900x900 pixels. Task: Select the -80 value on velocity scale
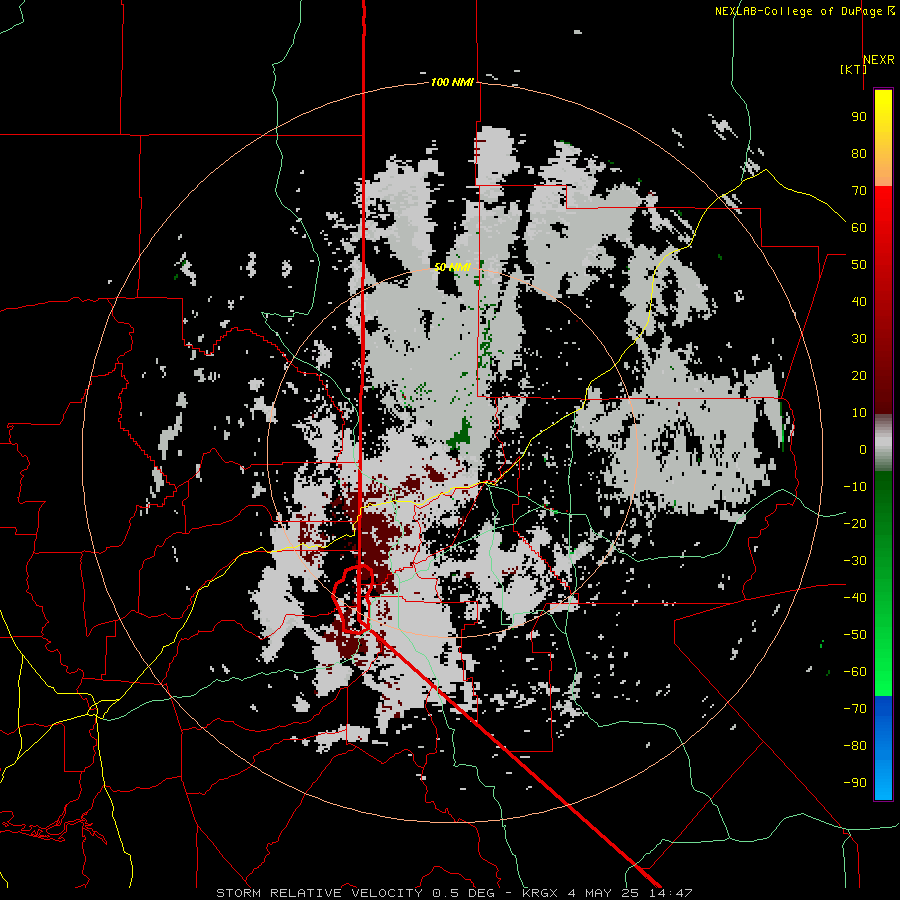click(x=855, y=746)
